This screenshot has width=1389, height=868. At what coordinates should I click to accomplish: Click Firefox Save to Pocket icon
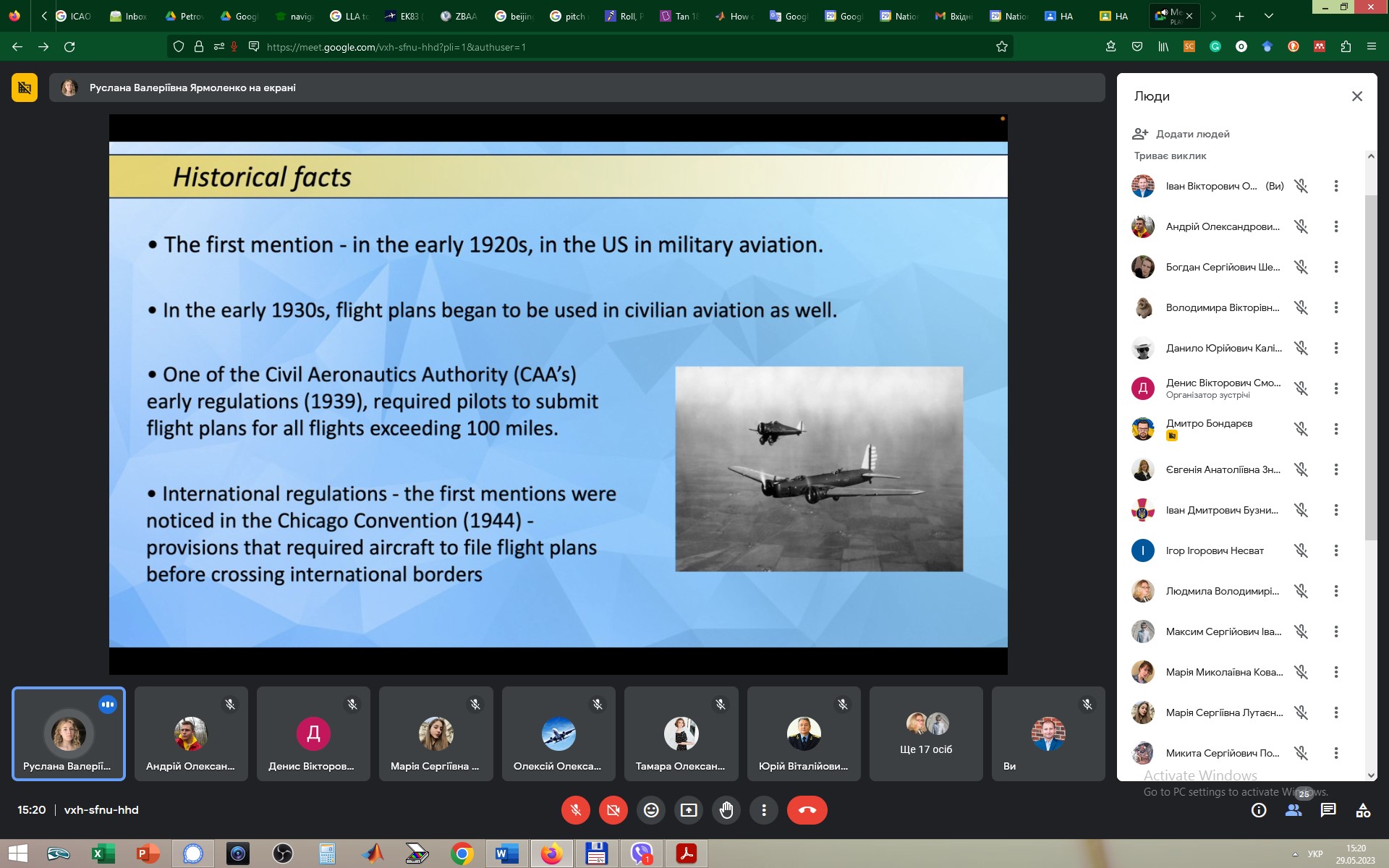(x=1137, y=46)
